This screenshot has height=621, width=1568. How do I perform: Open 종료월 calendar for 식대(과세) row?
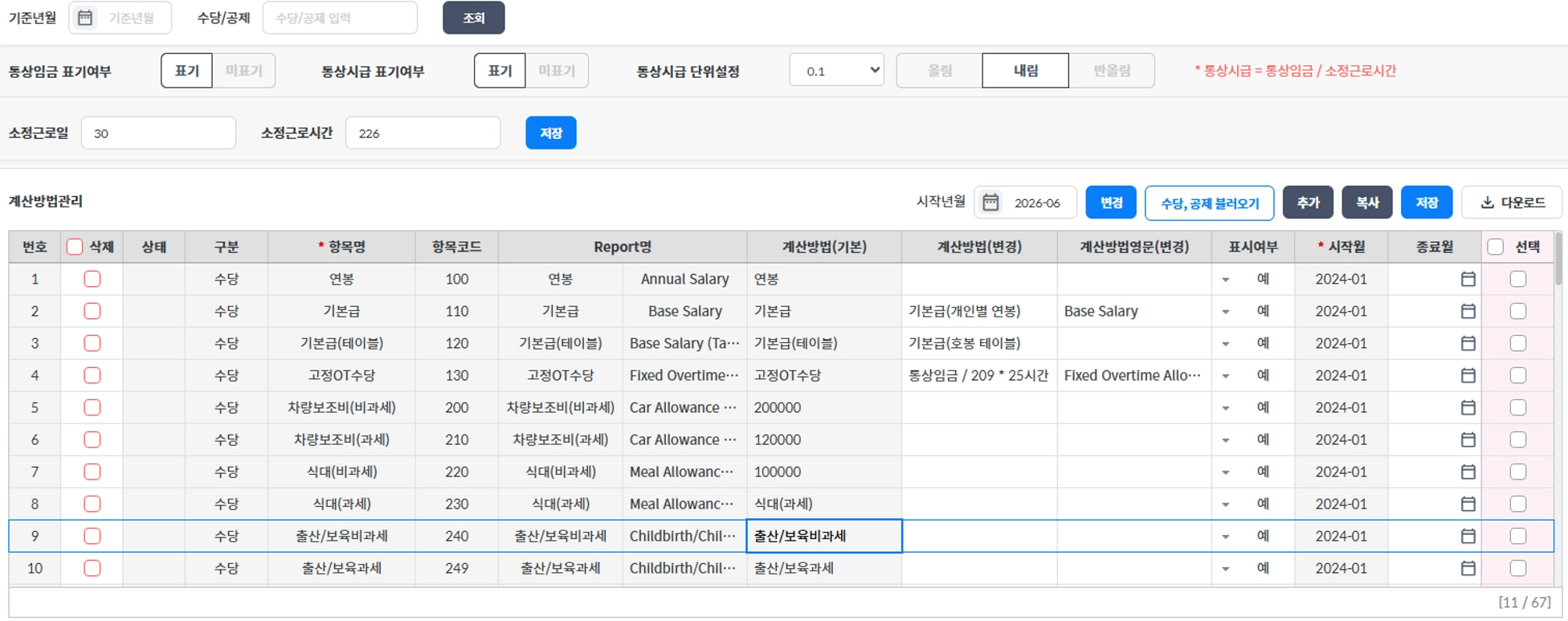pyautogui.click(x=1468, y=504)
